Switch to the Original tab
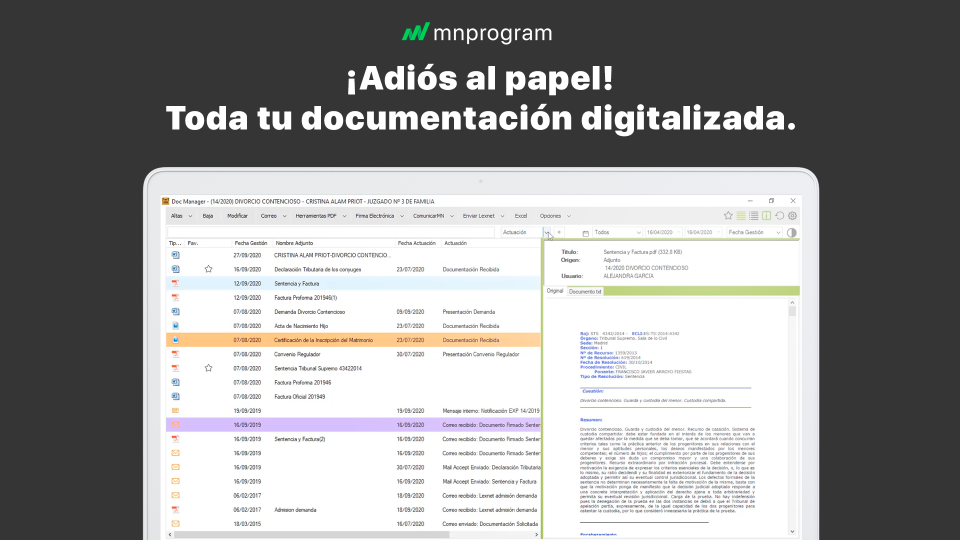Viewport: 960px width, 540px height. 555,291
